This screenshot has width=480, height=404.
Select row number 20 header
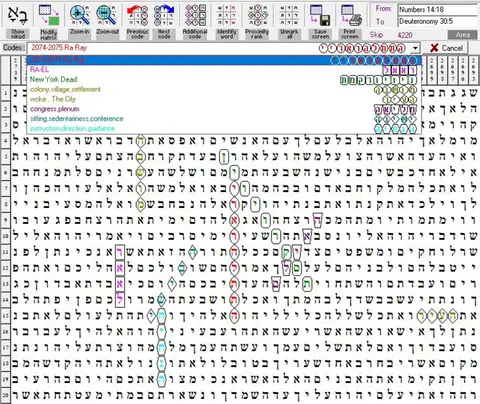6,395
